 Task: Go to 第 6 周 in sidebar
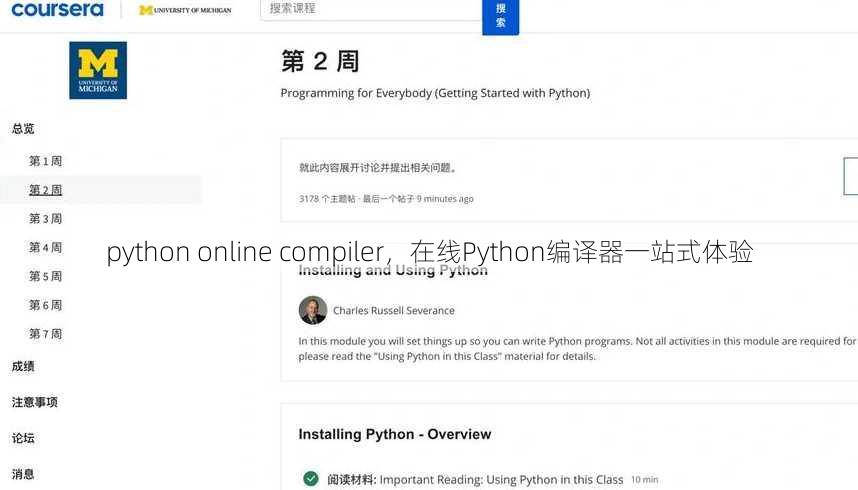tap(45, 305)
